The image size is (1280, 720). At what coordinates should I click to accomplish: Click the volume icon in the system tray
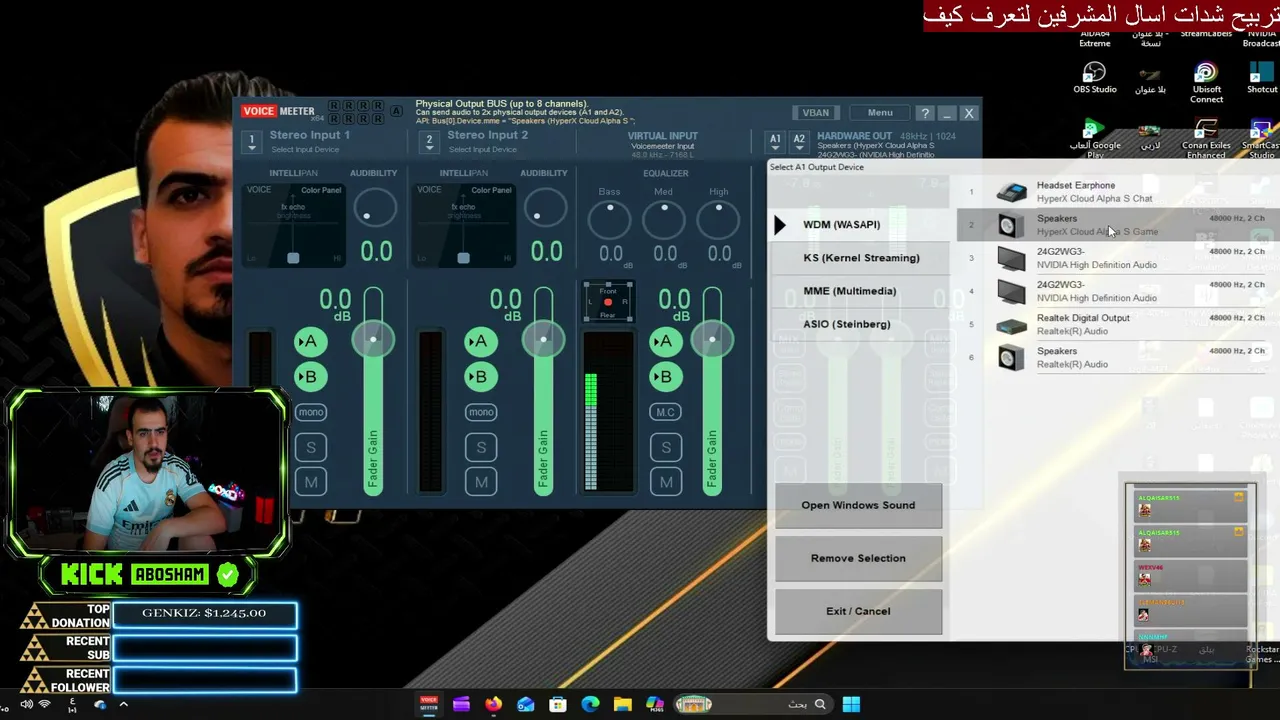coord(26,704)
